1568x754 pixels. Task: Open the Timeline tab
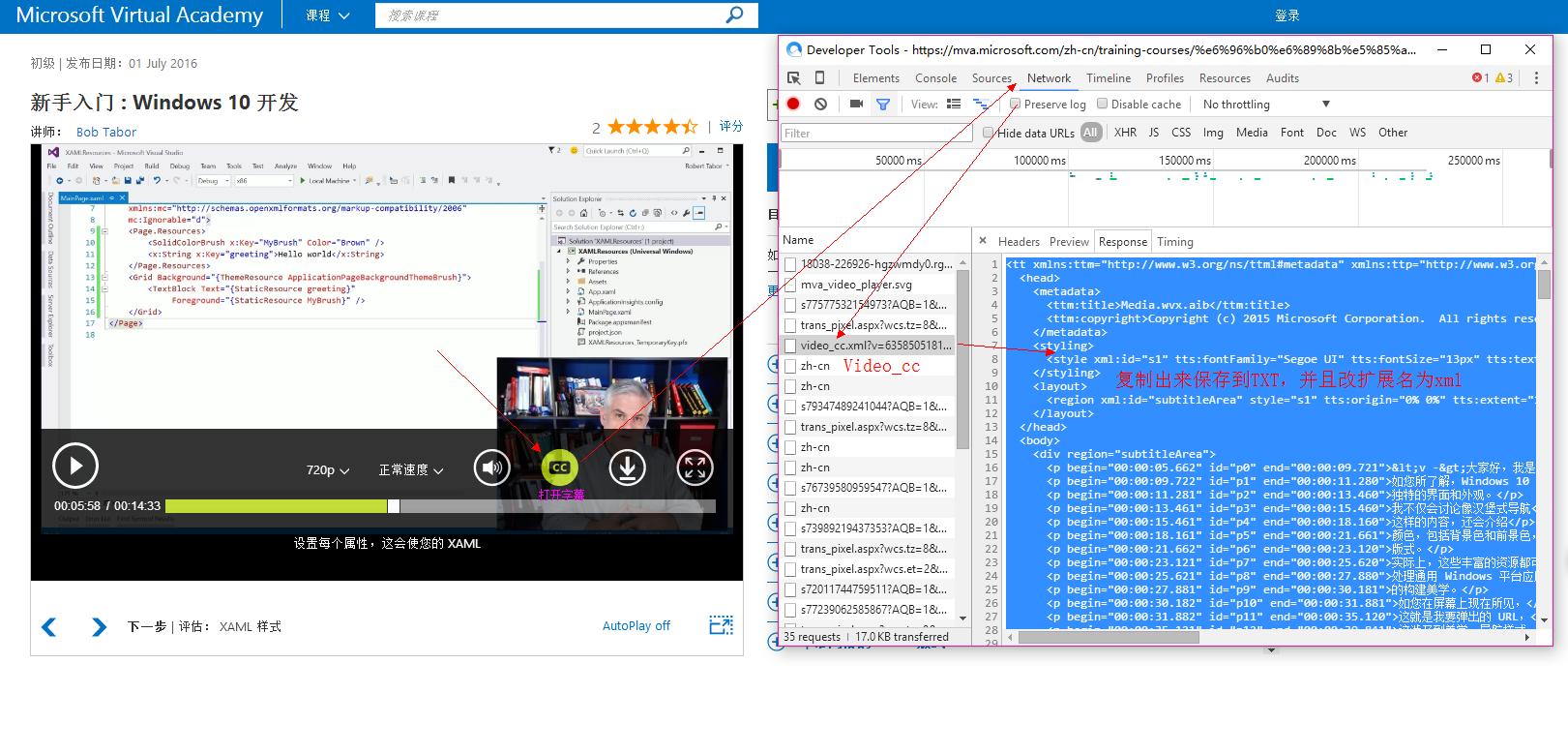tap(1109, 78)
